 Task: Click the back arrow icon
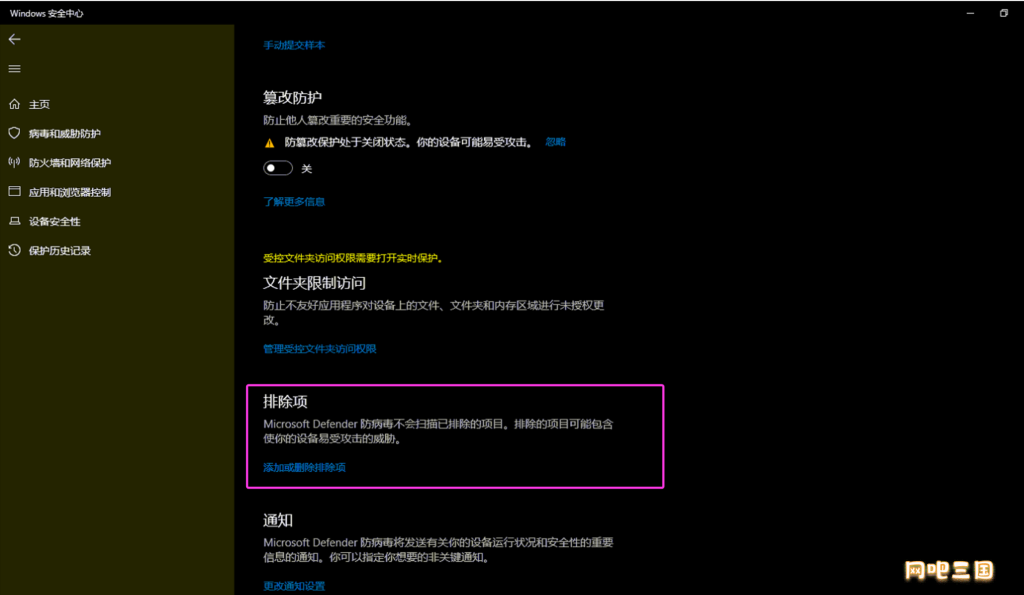click(14, 39)
